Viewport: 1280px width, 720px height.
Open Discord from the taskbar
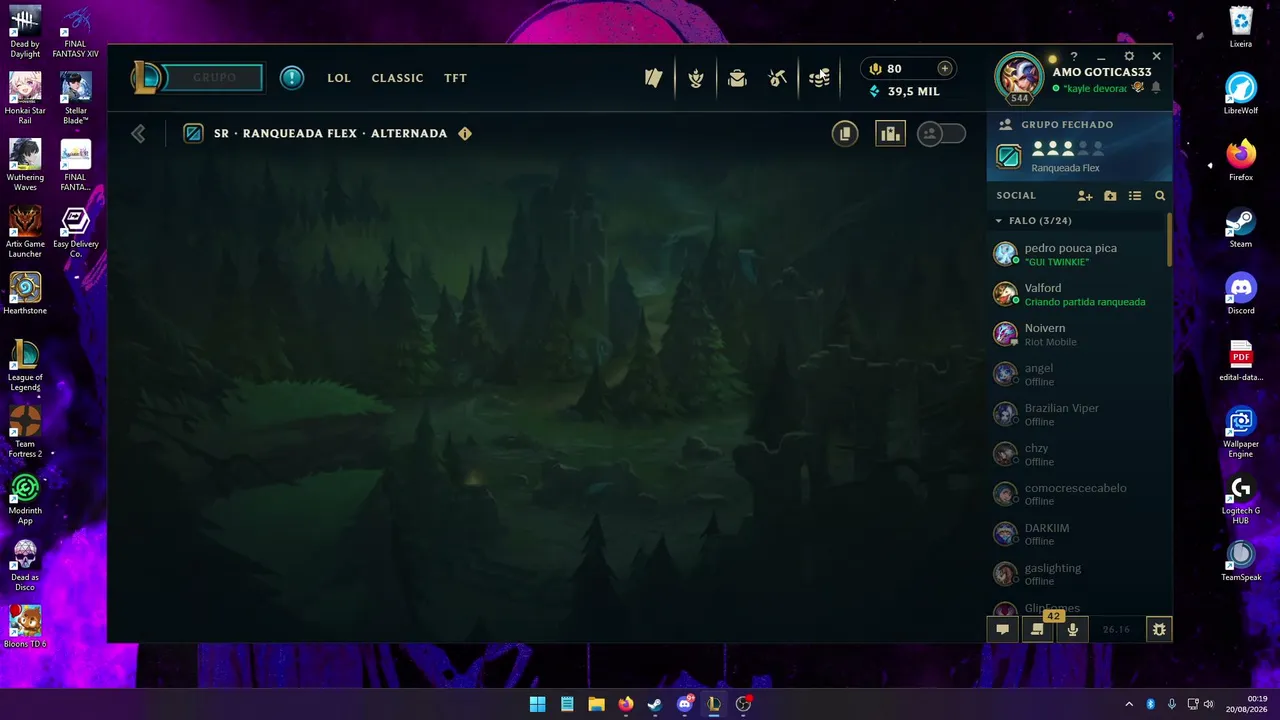[x=685, y=704]
